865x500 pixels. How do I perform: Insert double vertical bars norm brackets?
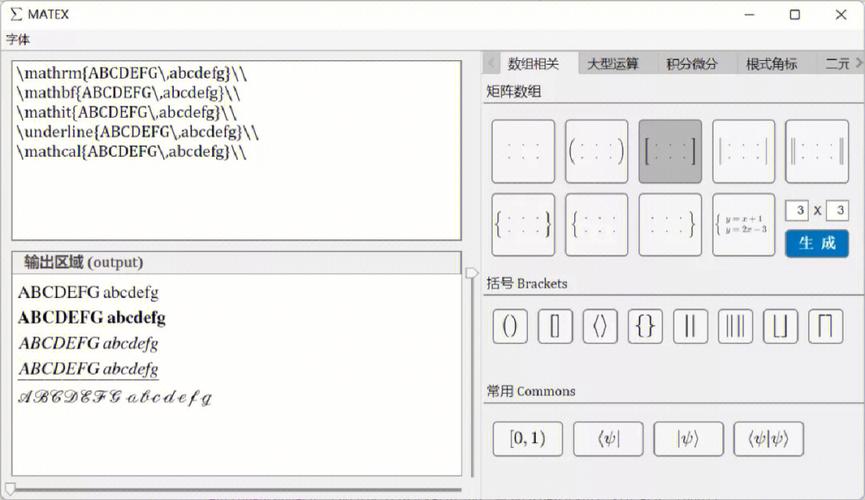(735, 326)
